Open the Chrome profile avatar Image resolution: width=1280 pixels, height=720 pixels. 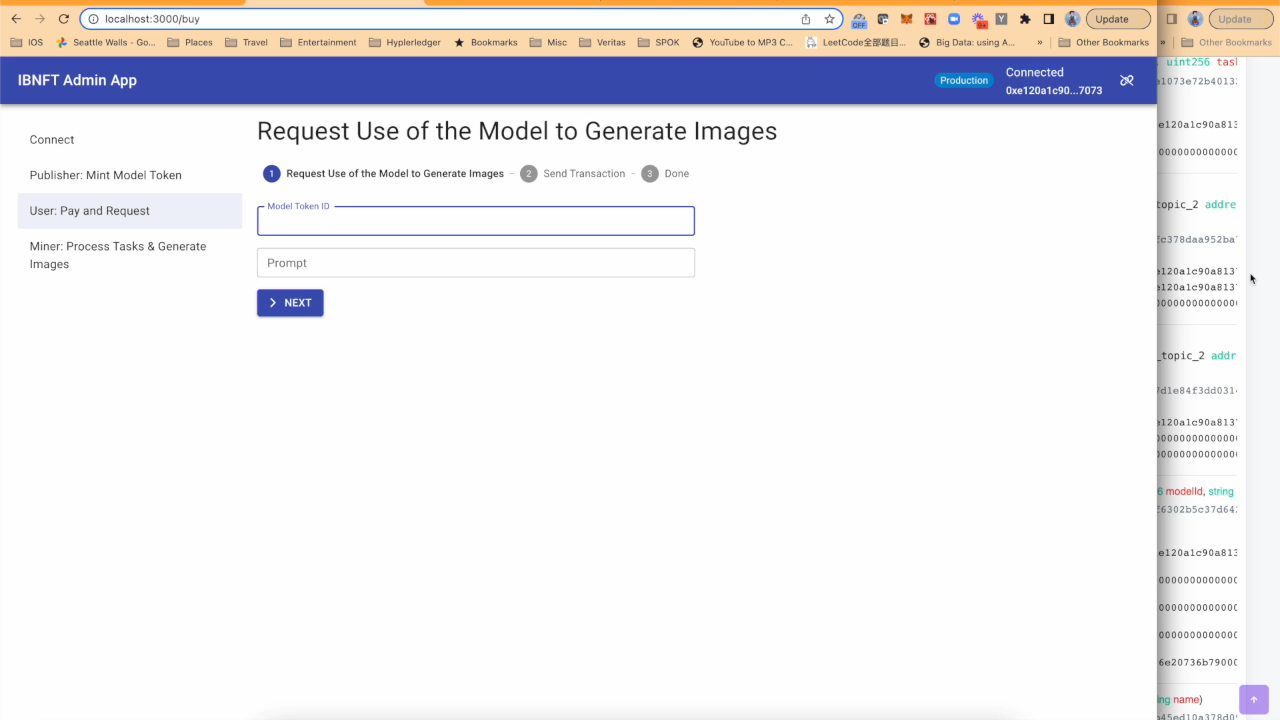tap(1072, 19)
